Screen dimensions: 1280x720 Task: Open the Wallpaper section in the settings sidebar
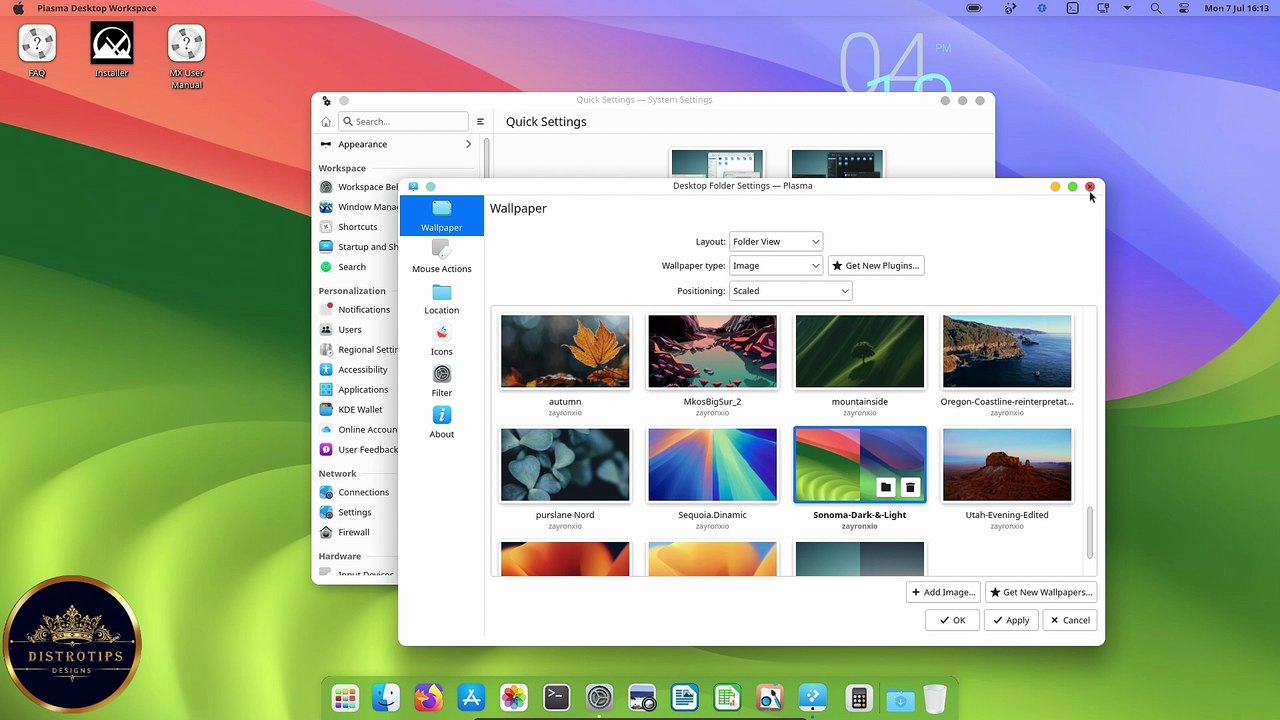pyautogui.click(x=441, y=216)
